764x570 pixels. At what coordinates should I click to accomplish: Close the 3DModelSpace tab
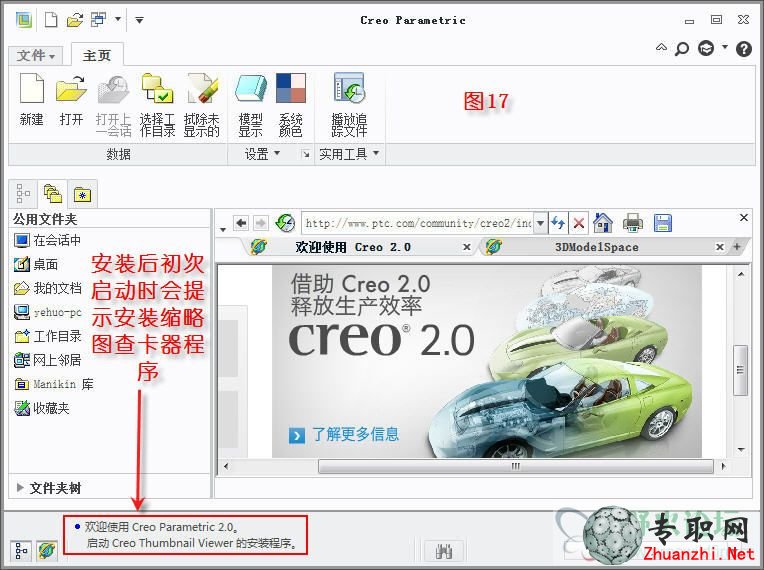720,247
